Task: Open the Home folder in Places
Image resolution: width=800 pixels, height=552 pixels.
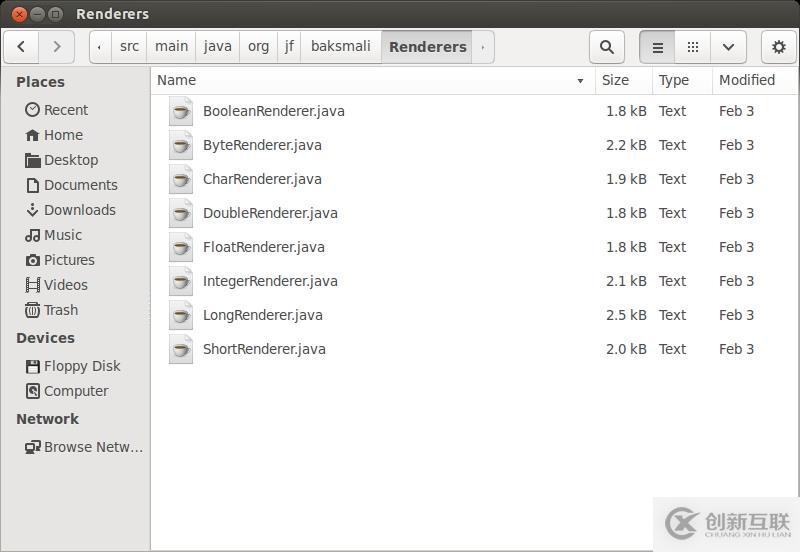Action: point(62,135)
